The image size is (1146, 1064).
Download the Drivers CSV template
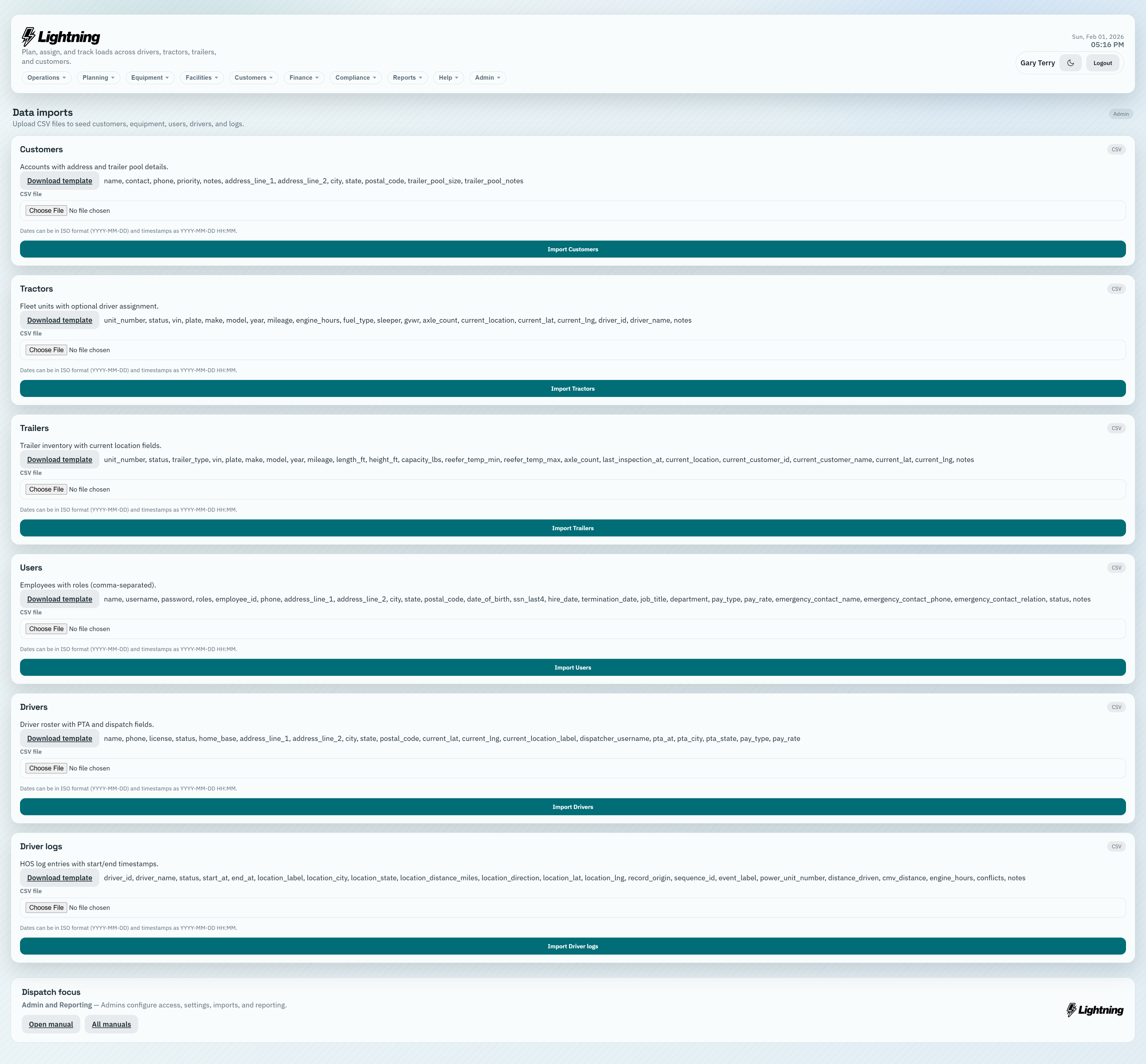pos(59,738)
